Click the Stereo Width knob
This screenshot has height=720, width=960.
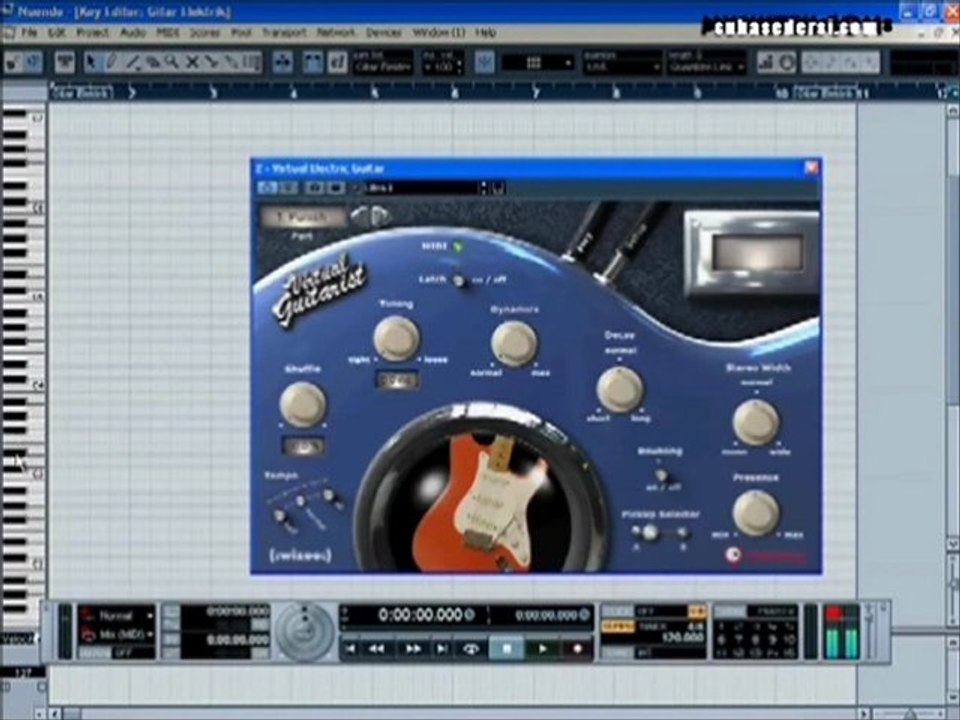pyautogui.click(x=756, y=422)
